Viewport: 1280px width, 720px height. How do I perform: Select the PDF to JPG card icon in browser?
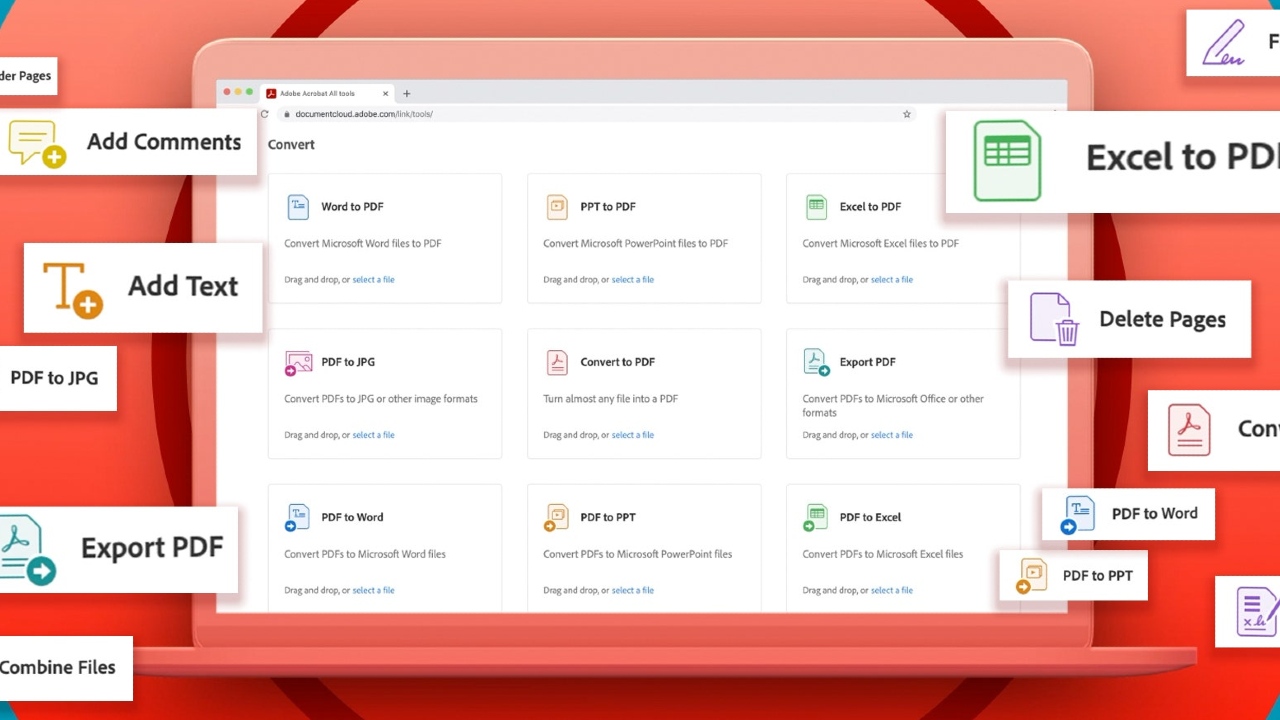tap(298, 363)
